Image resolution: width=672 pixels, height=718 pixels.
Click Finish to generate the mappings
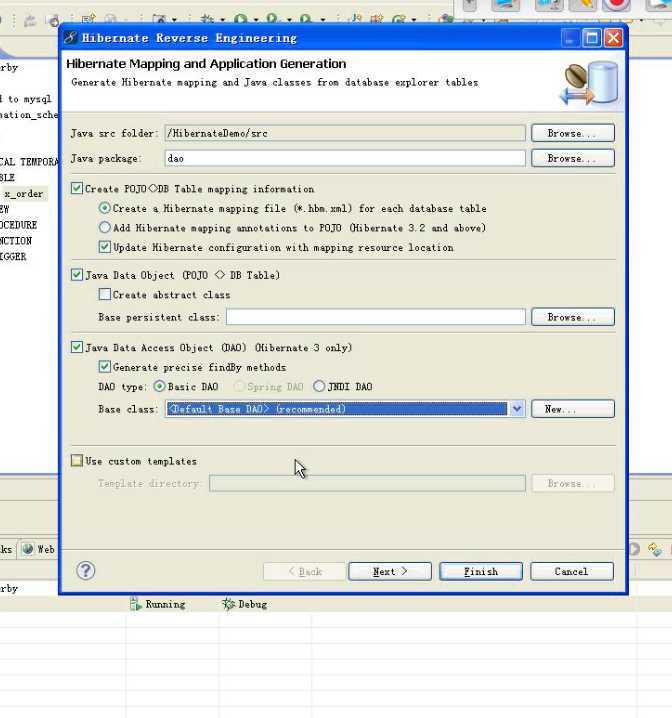pos(481,571)
